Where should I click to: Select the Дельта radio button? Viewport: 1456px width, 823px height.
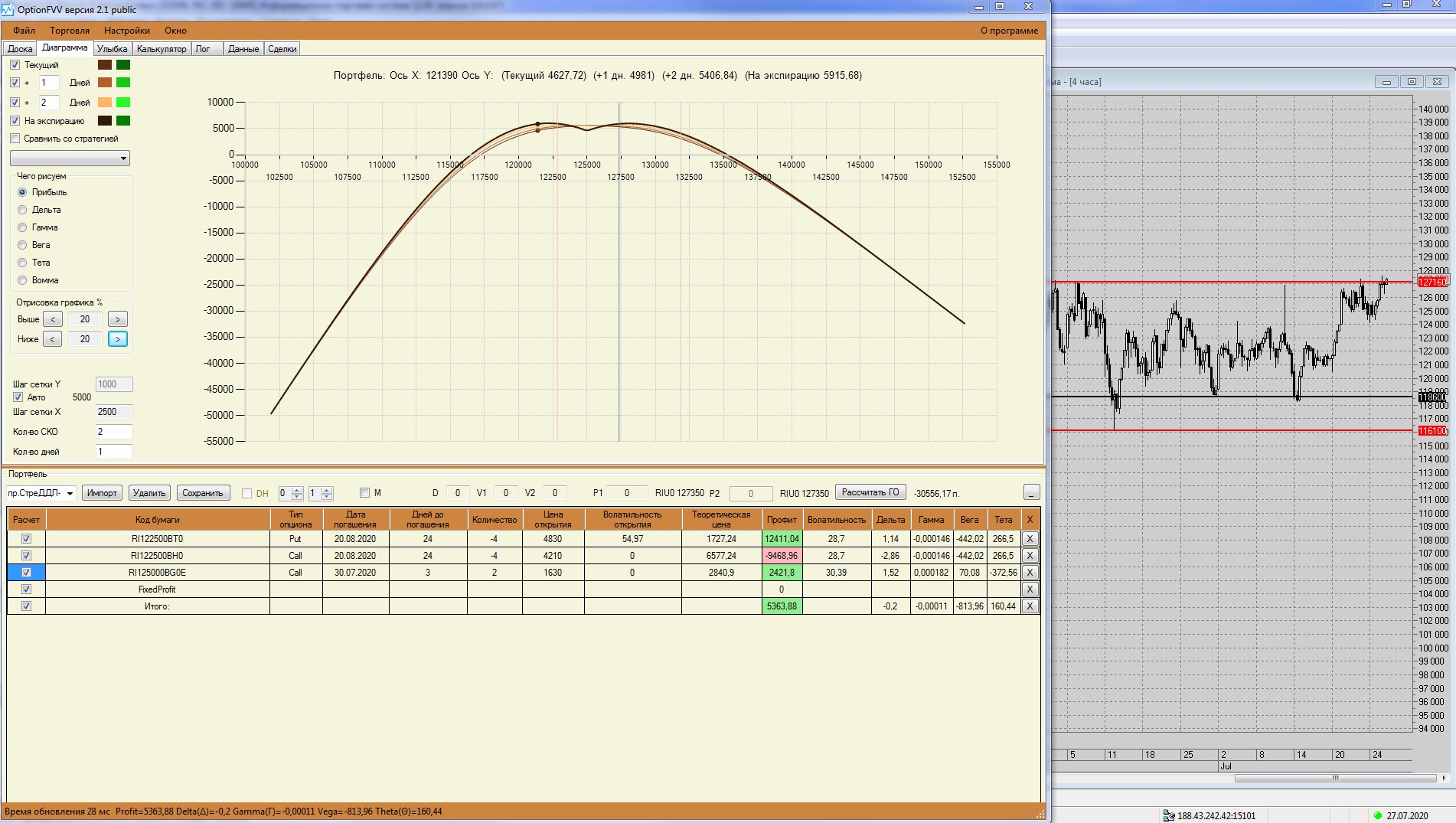[x=22, y=210]
